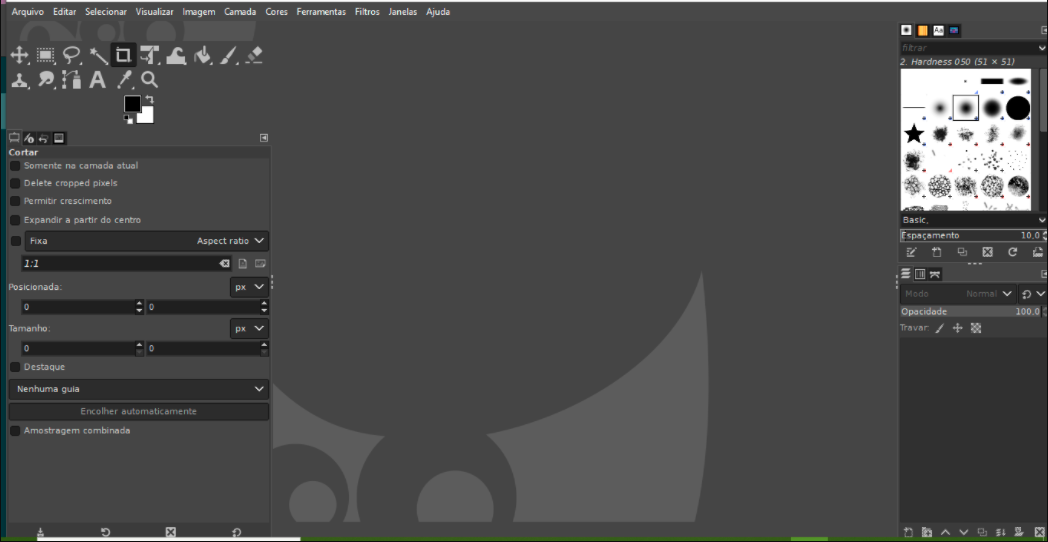This screenshot has width=1048, height=542.
Task: Select the Unified Transform tool
Action: 150,55
